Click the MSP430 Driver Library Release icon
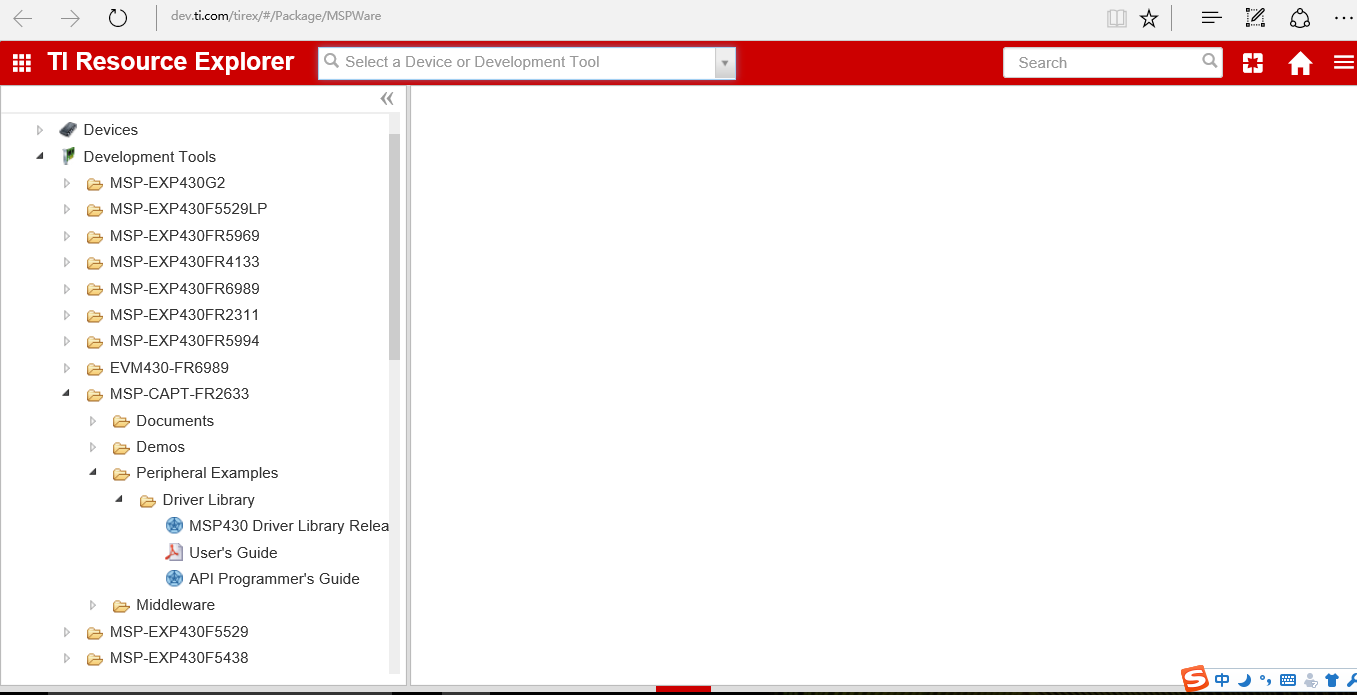This screenshot has height=695, width=1357. 175,526
